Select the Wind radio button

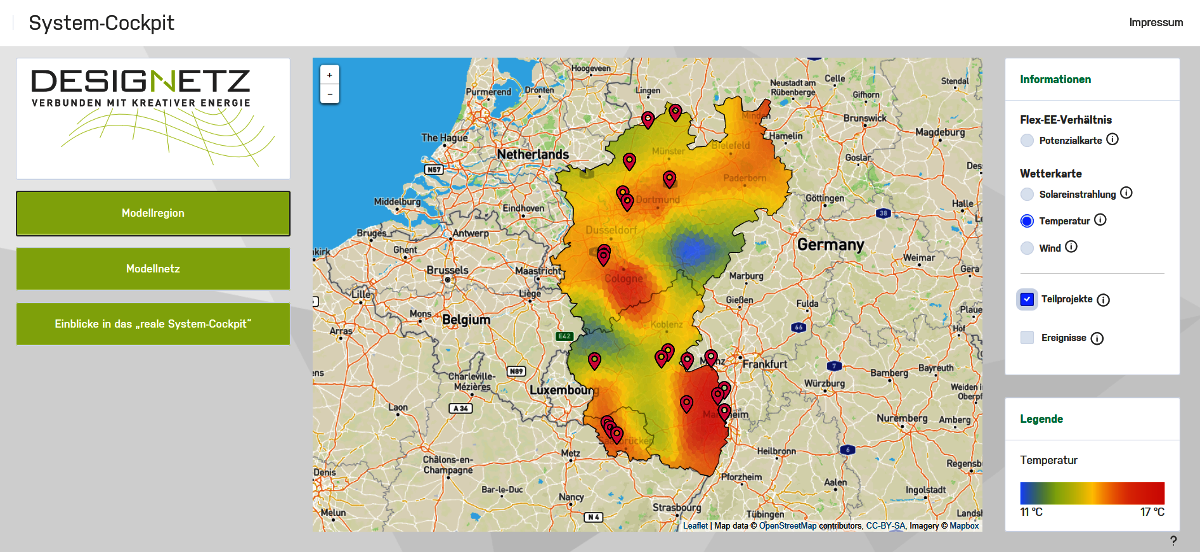coord(1027,248)
